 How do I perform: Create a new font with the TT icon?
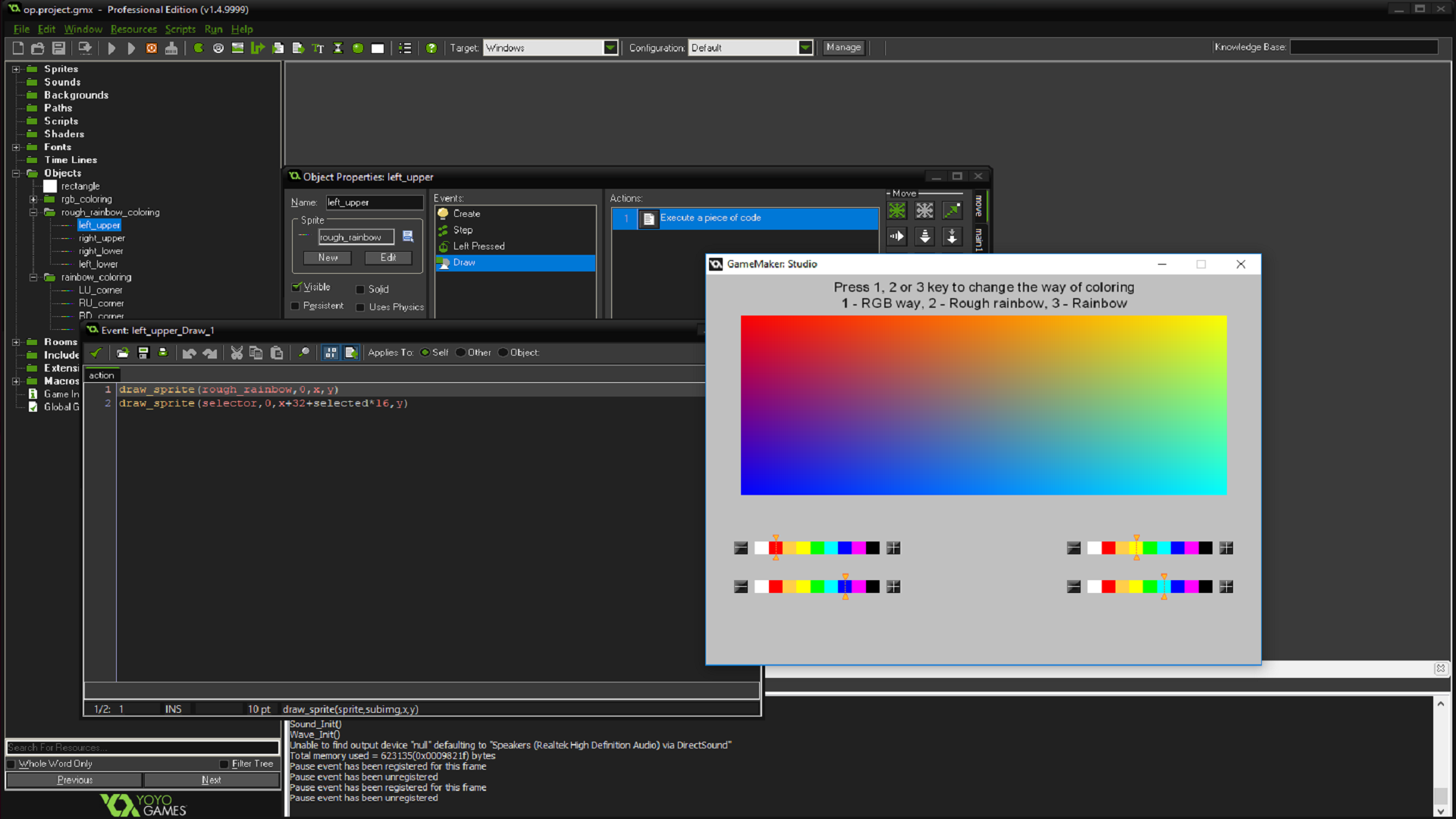click(318, 48)
